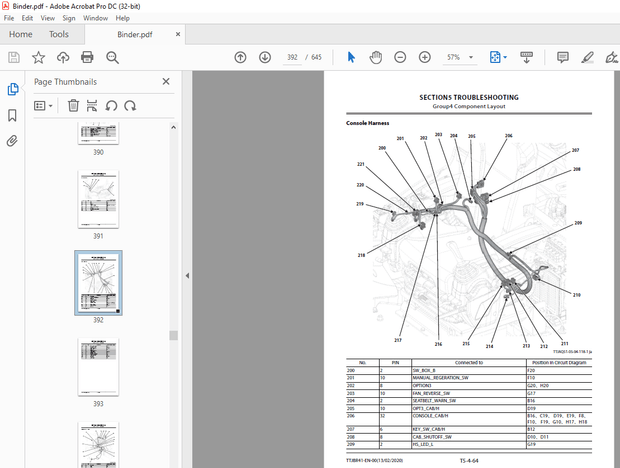The width and height of the screenshot is (620, 468).
Task: Select page 392 thumbnail
Action: (98, 283)
